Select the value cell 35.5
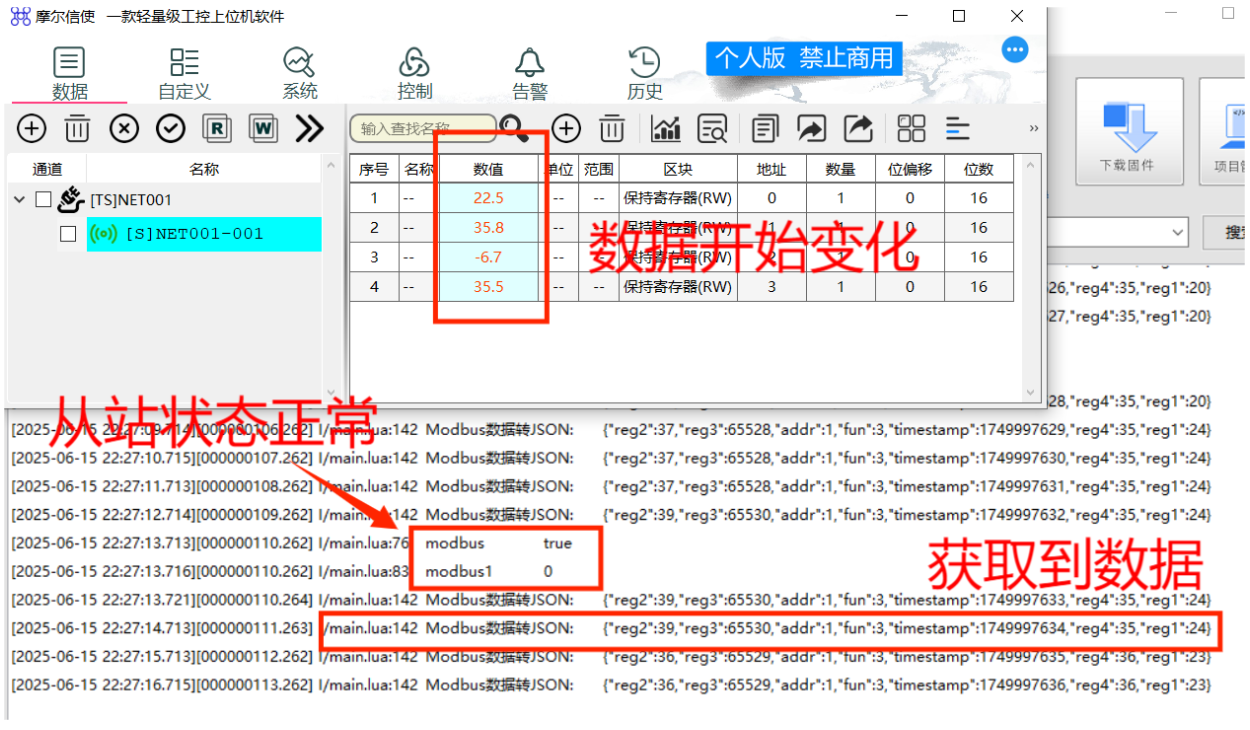This screenshot has height=730, width=1250. click(x=488, y=286)
